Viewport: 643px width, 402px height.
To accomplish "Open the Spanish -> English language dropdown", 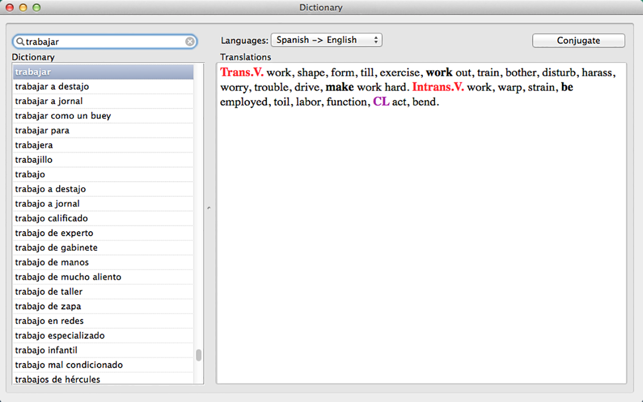I will 326,40.
